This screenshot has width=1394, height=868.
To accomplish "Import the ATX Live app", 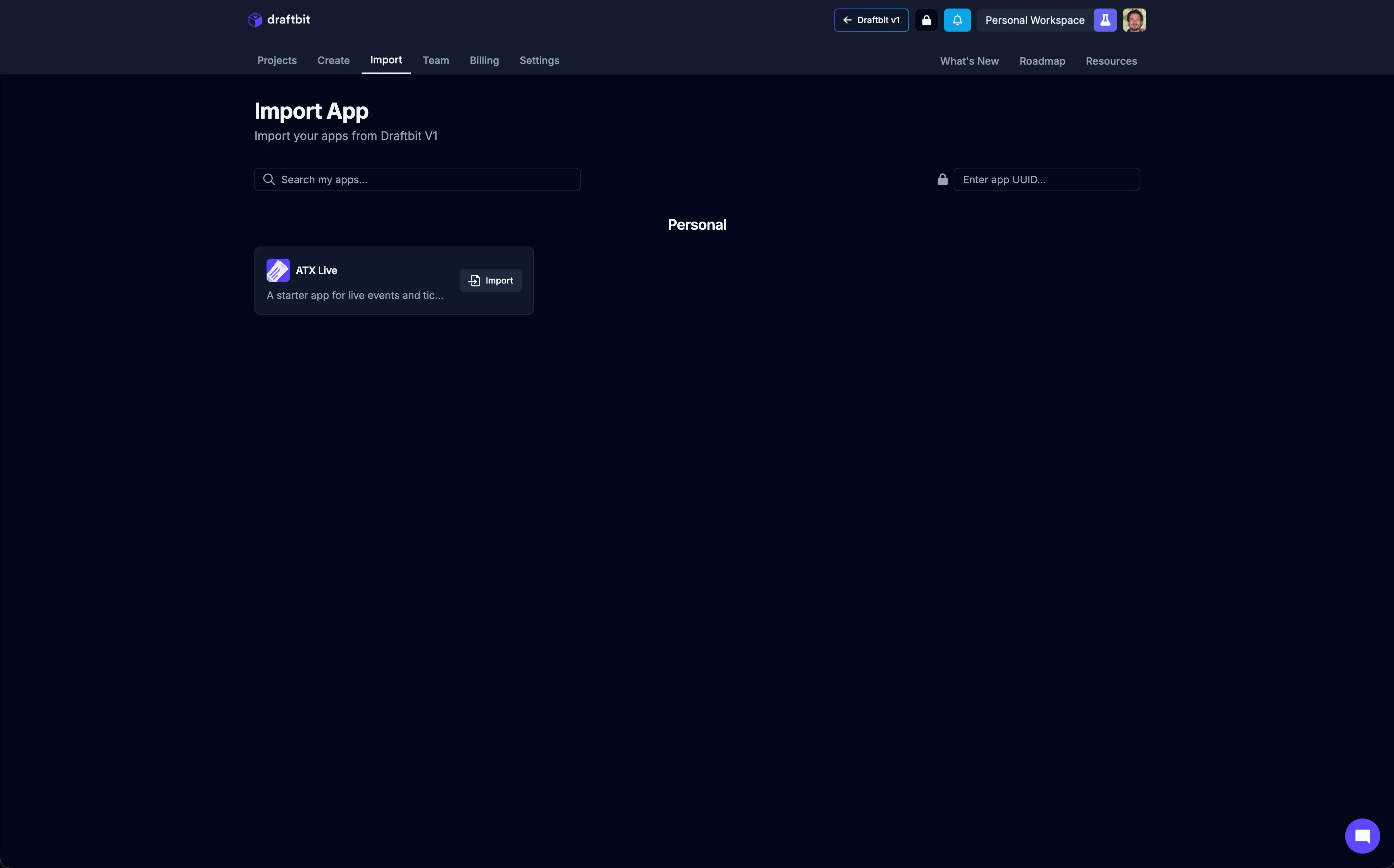I will [x=490, y=281].
